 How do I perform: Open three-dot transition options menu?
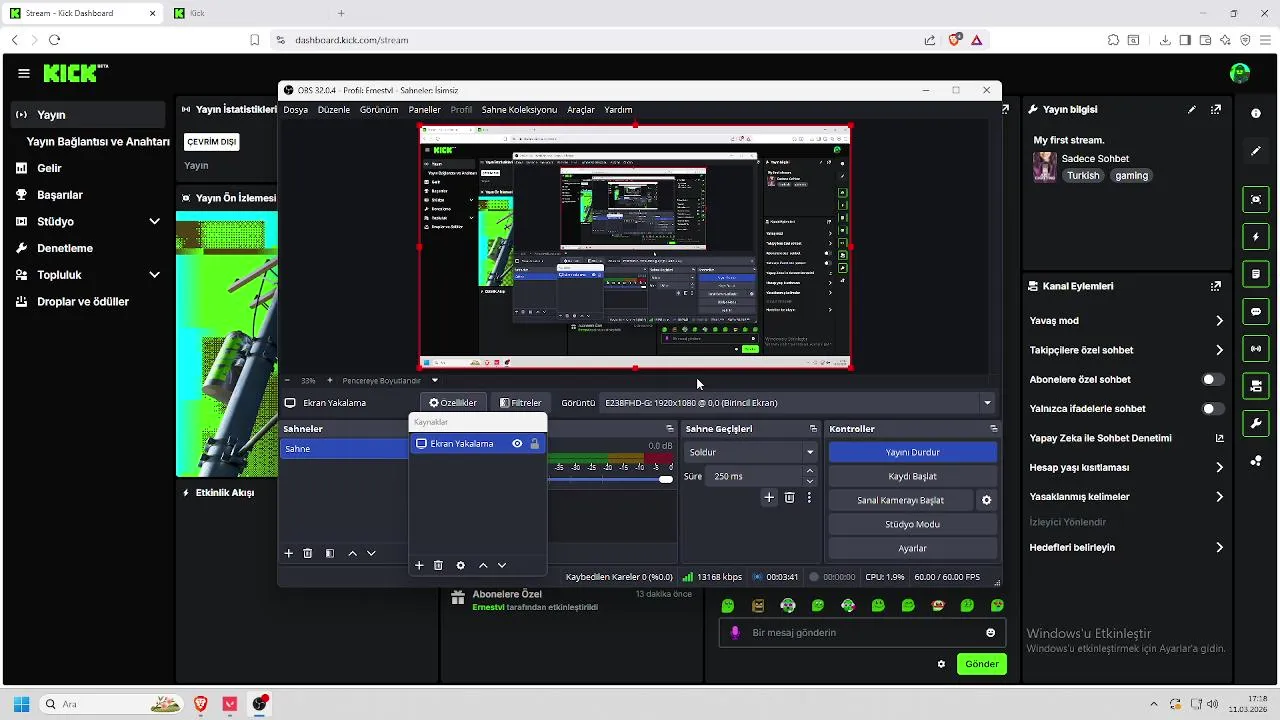coord(809,497)
